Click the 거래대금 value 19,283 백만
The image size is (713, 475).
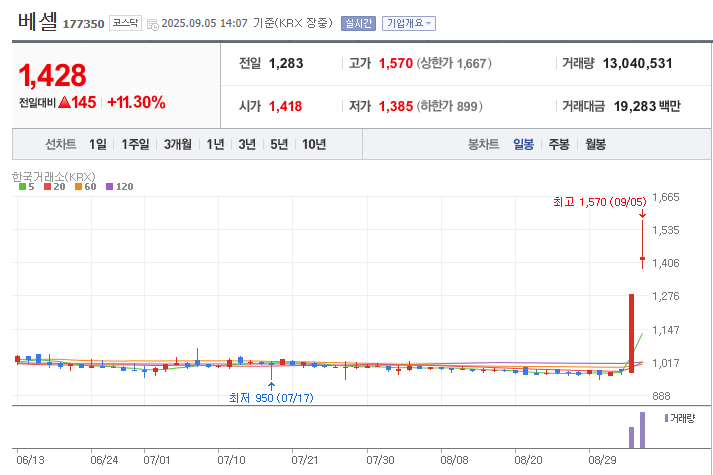click(647, 106)
